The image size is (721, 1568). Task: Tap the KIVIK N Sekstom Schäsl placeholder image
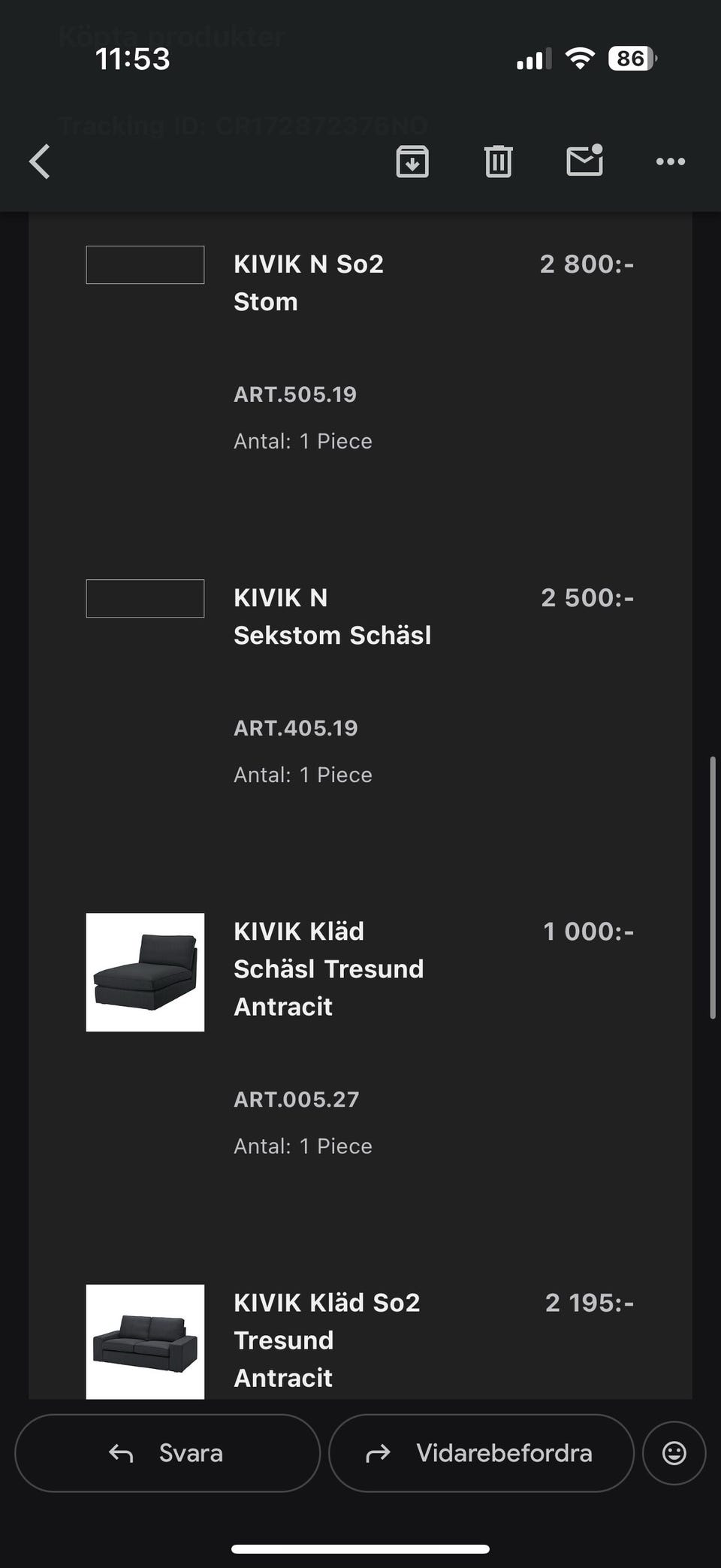(x=145, y=598)
